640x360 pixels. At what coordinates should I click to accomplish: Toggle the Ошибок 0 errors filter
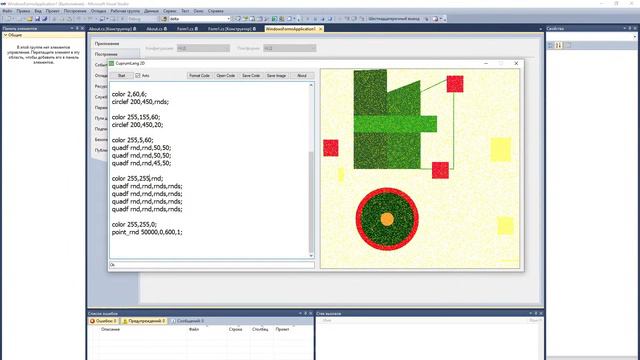click(x=103, y=321)
